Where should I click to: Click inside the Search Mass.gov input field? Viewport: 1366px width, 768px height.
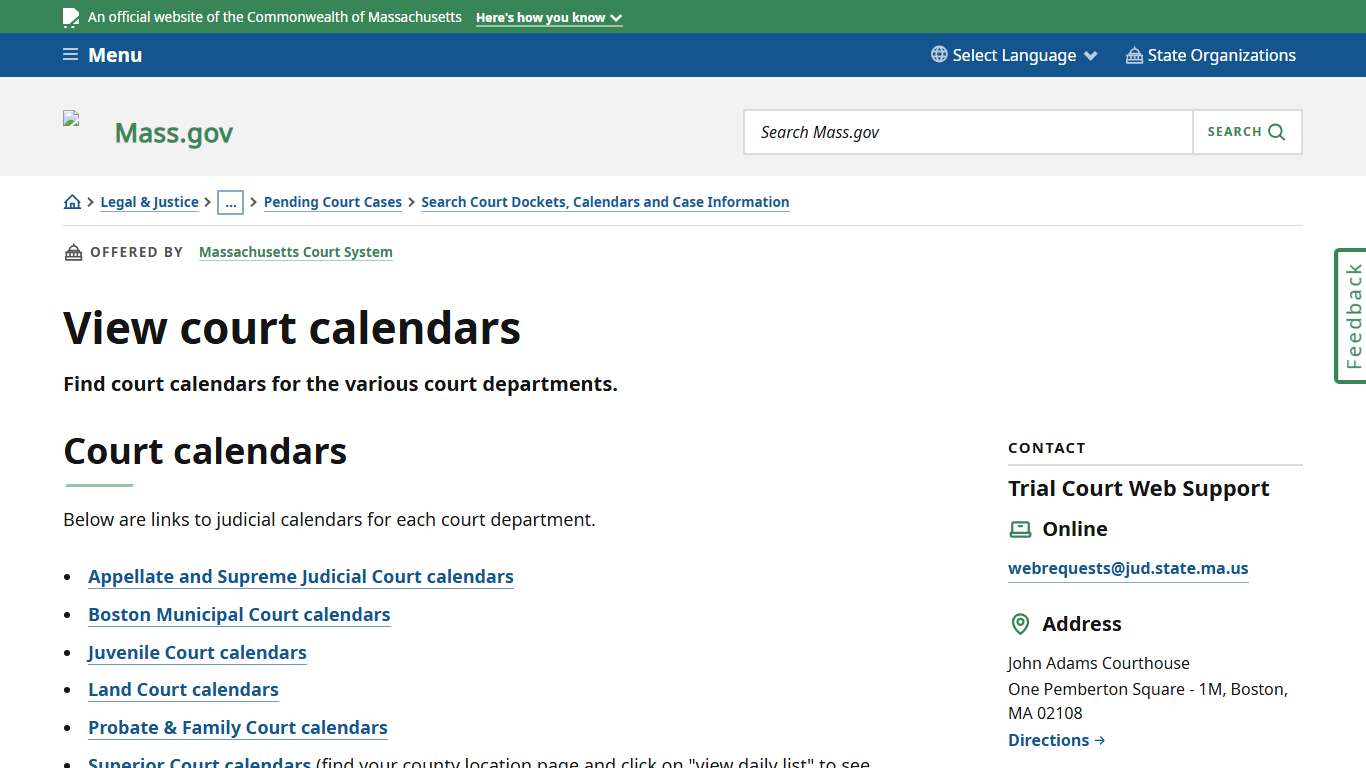(x=960, y=131)
